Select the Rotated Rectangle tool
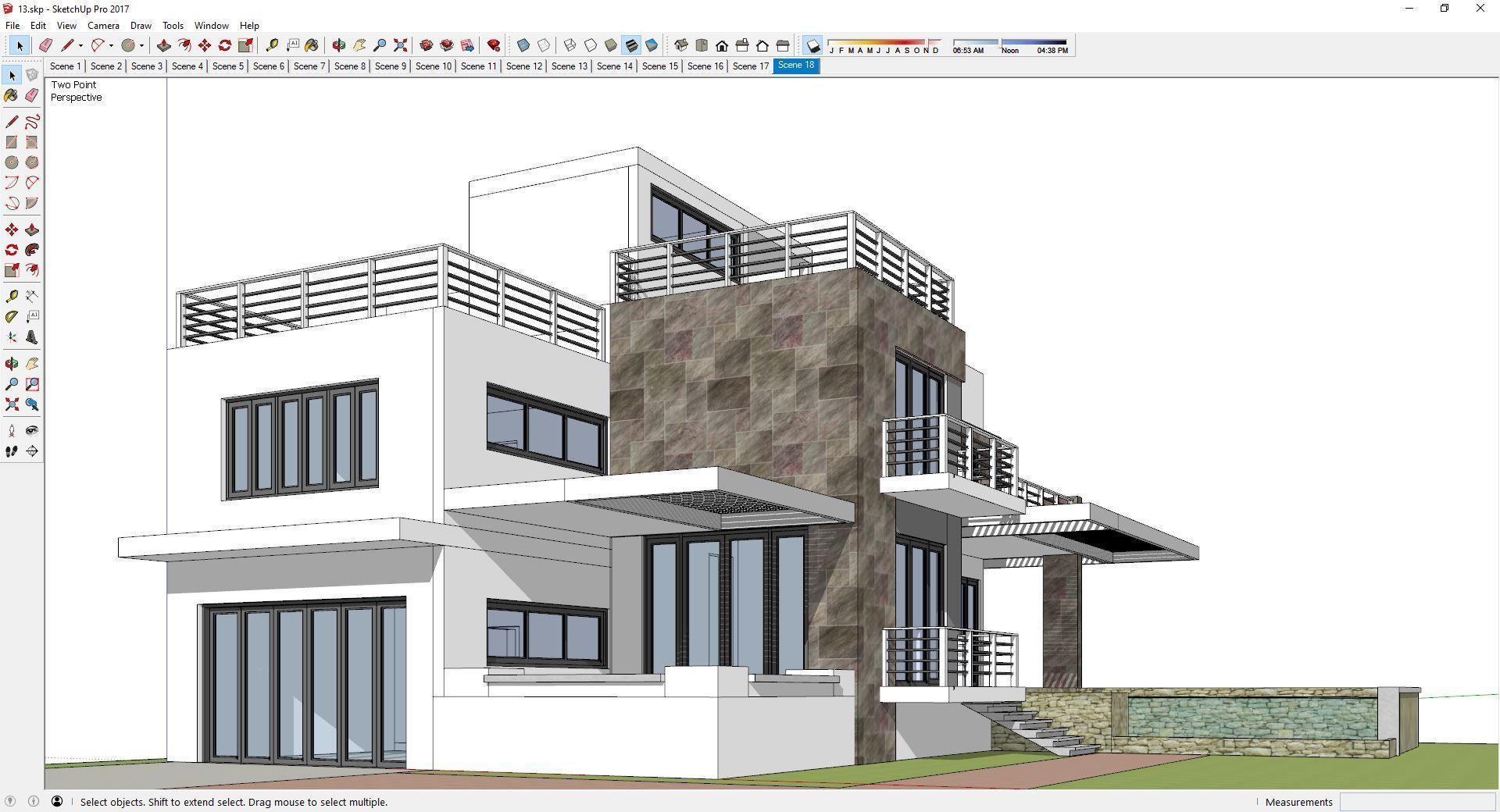This screenshot has height=812, width=1500. [x=32, y=142]
